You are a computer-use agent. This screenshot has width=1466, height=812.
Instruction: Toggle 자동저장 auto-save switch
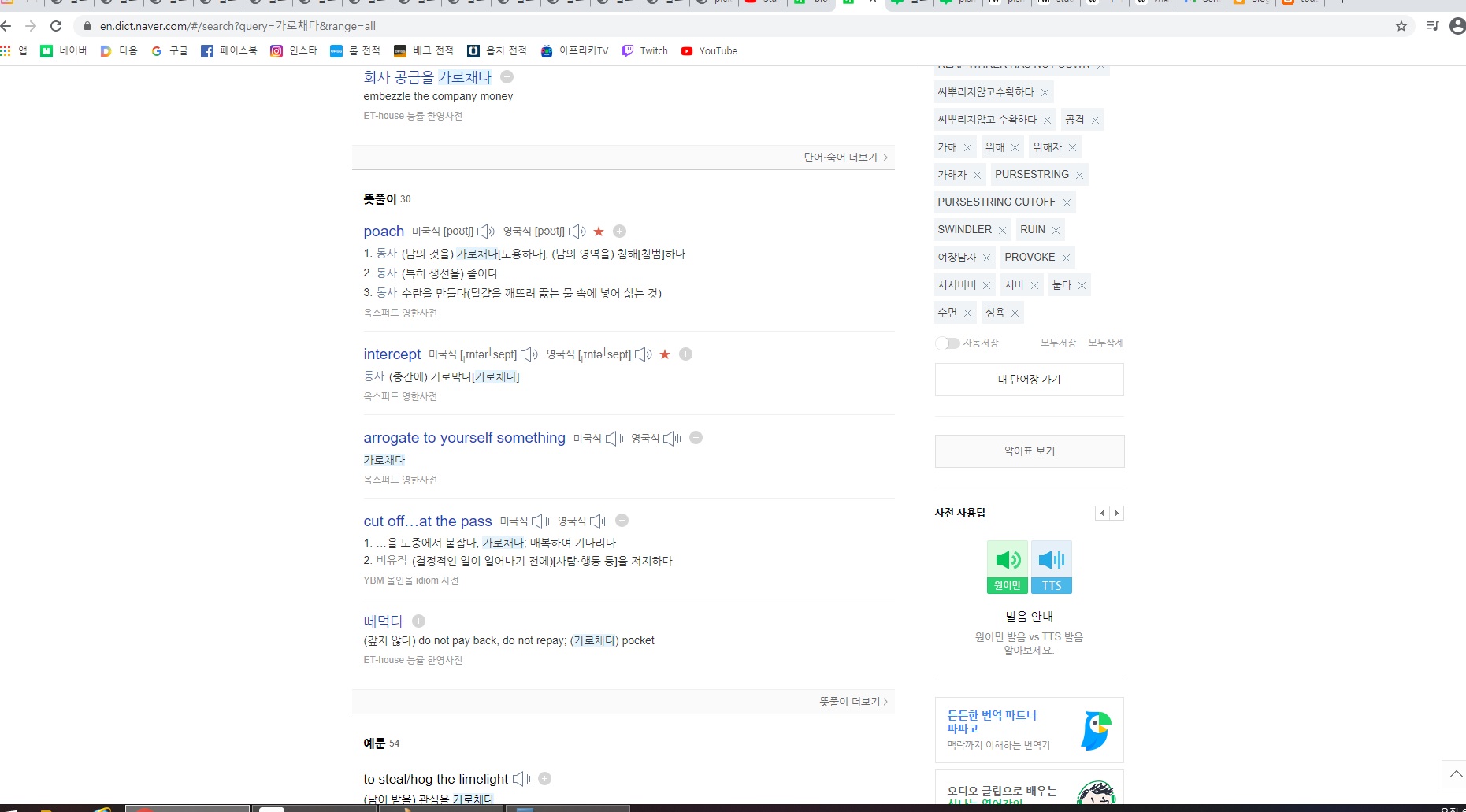(947, 343)
